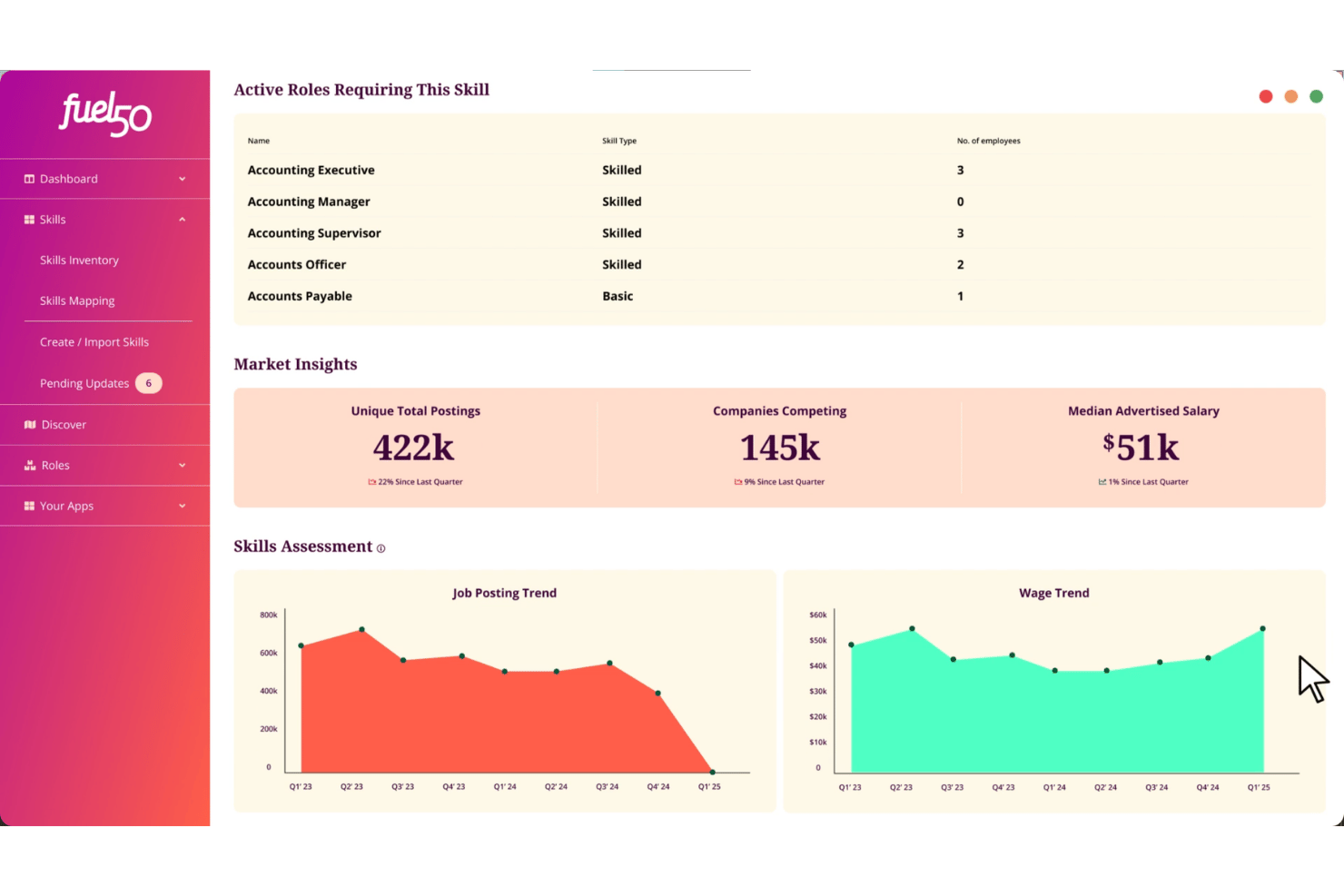Screen dimensions: 1344x896
Task: Click the Skills Assessment heading
Action: 303,546
